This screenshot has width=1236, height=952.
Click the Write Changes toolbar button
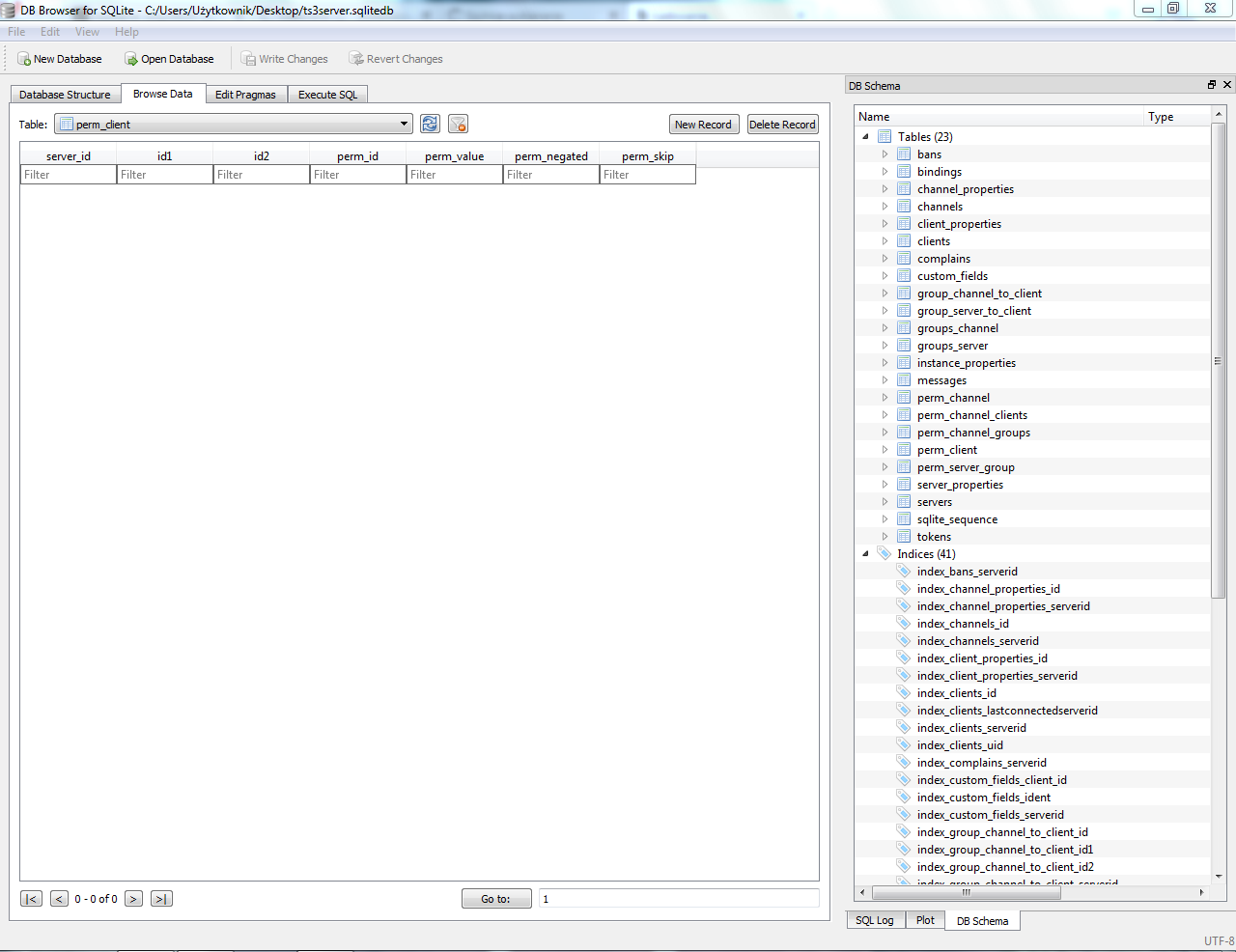coord(285,59)
